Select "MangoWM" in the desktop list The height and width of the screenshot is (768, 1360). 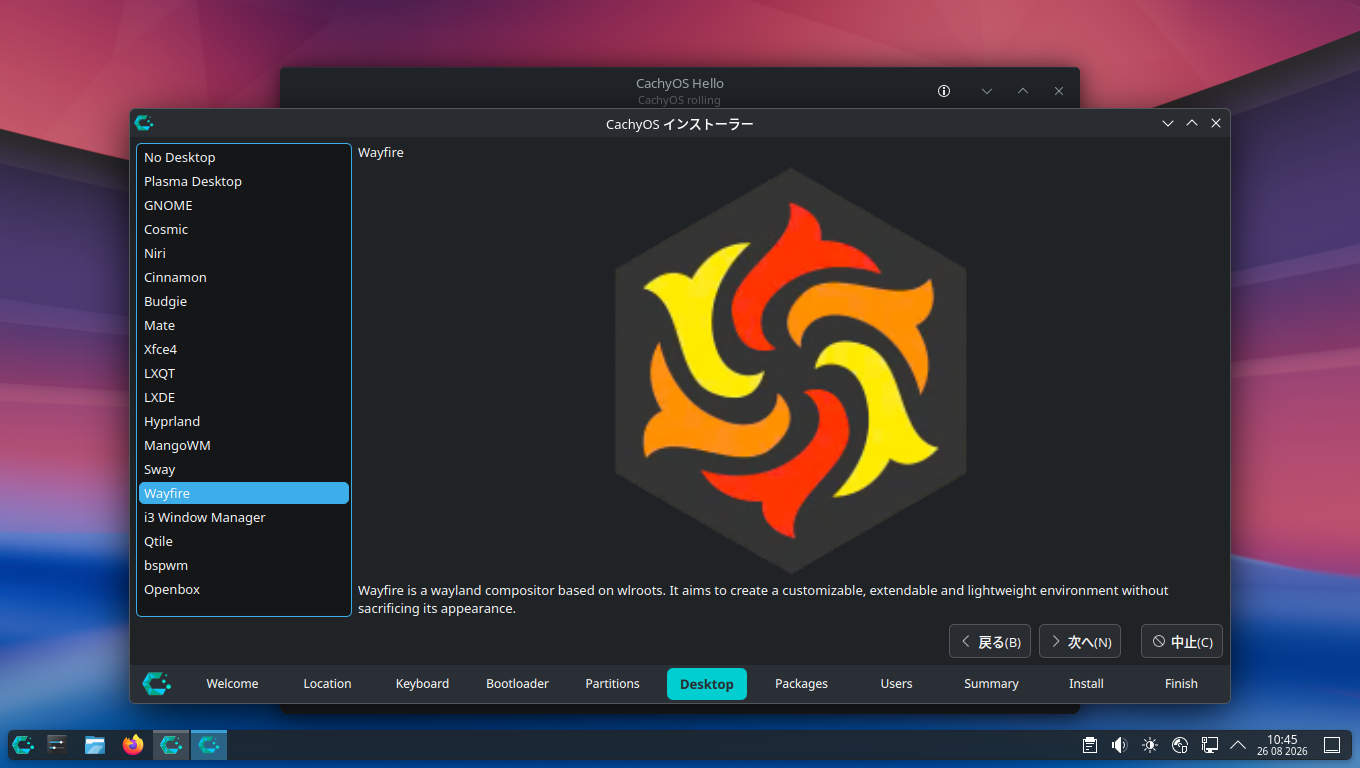tap(244, 445)
